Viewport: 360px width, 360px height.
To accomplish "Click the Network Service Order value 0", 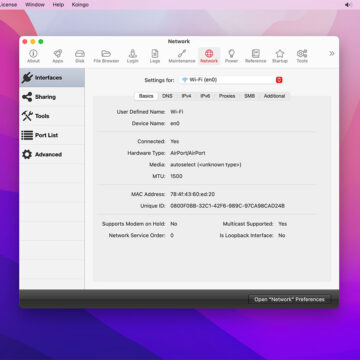I will (172, 235).
